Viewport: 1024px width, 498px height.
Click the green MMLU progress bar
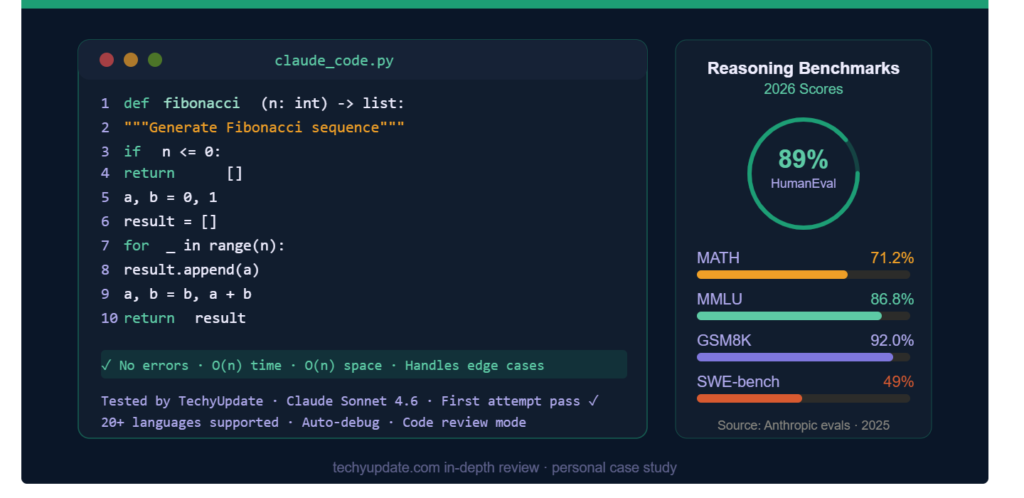(x=803, y=316)
